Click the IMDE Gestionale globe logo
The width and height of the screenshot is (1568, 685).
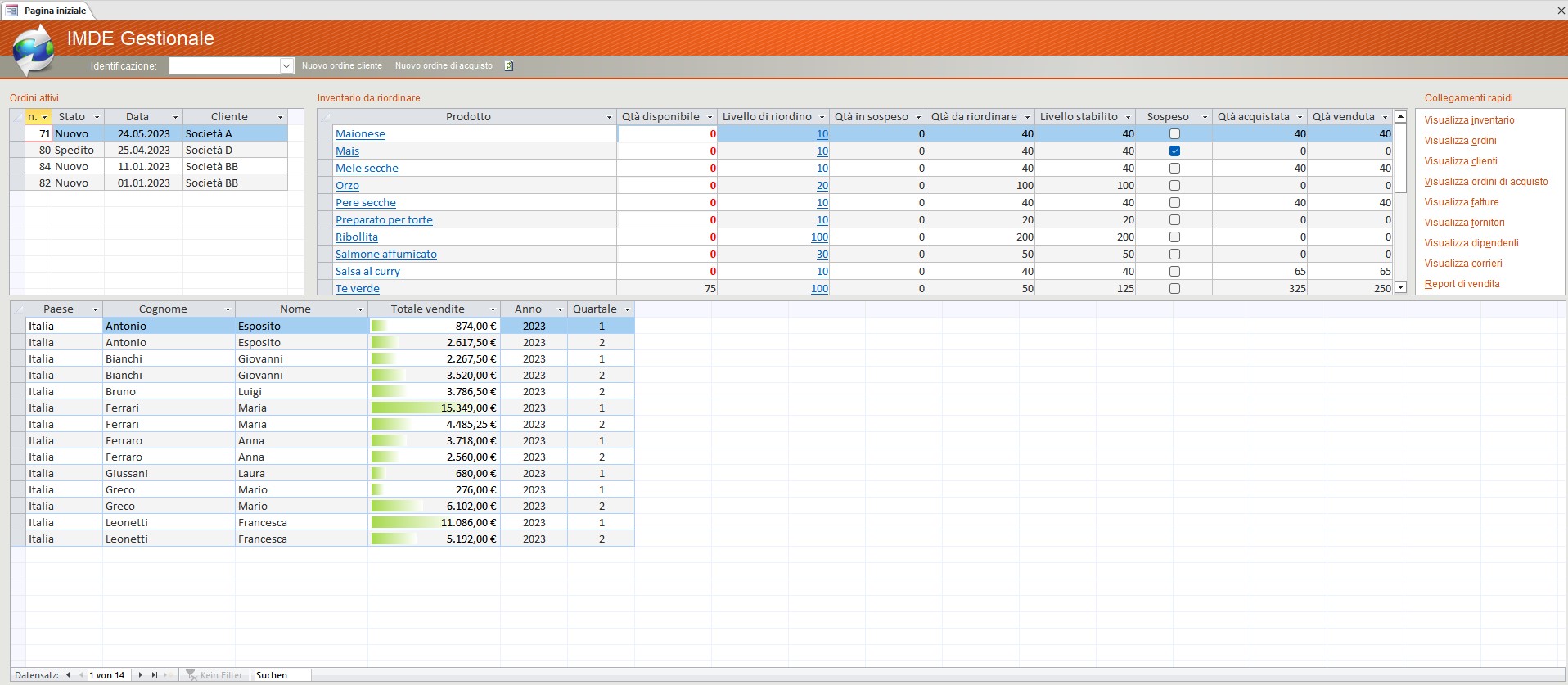[x=34, y=51]
